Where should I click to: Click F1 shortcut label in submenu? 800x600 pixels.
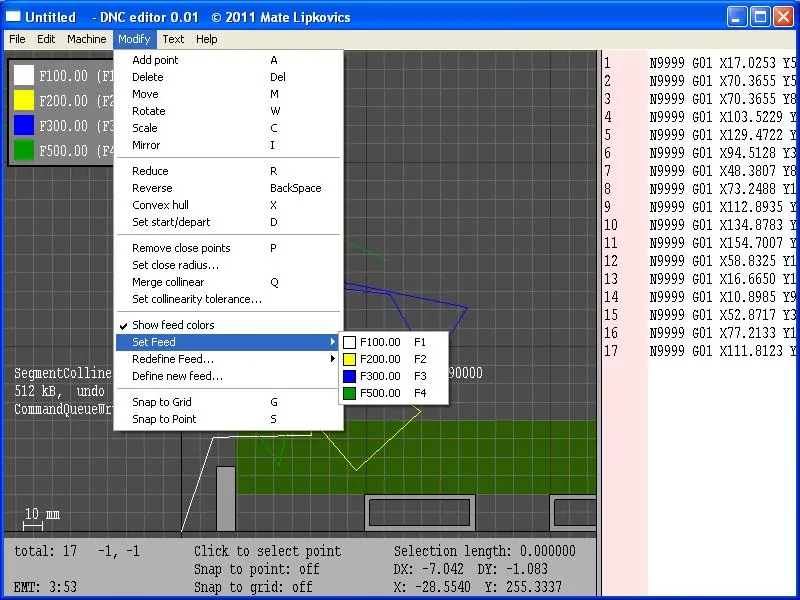click(420, 342)
